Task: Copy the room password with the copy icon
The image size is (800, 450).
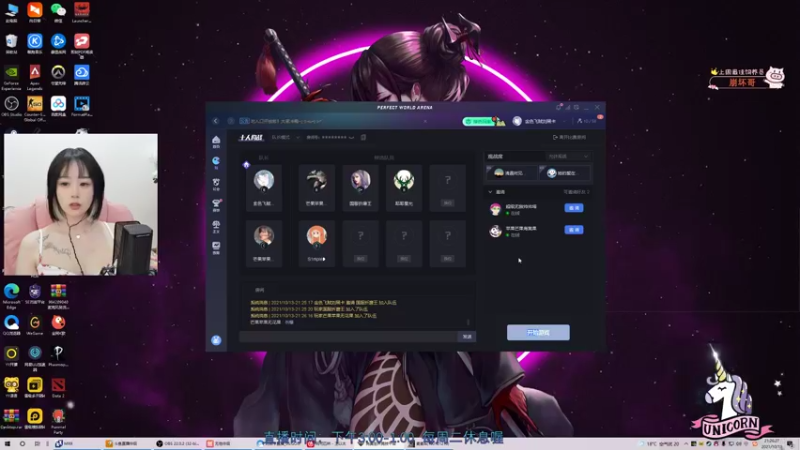Action: click(363, 137)
